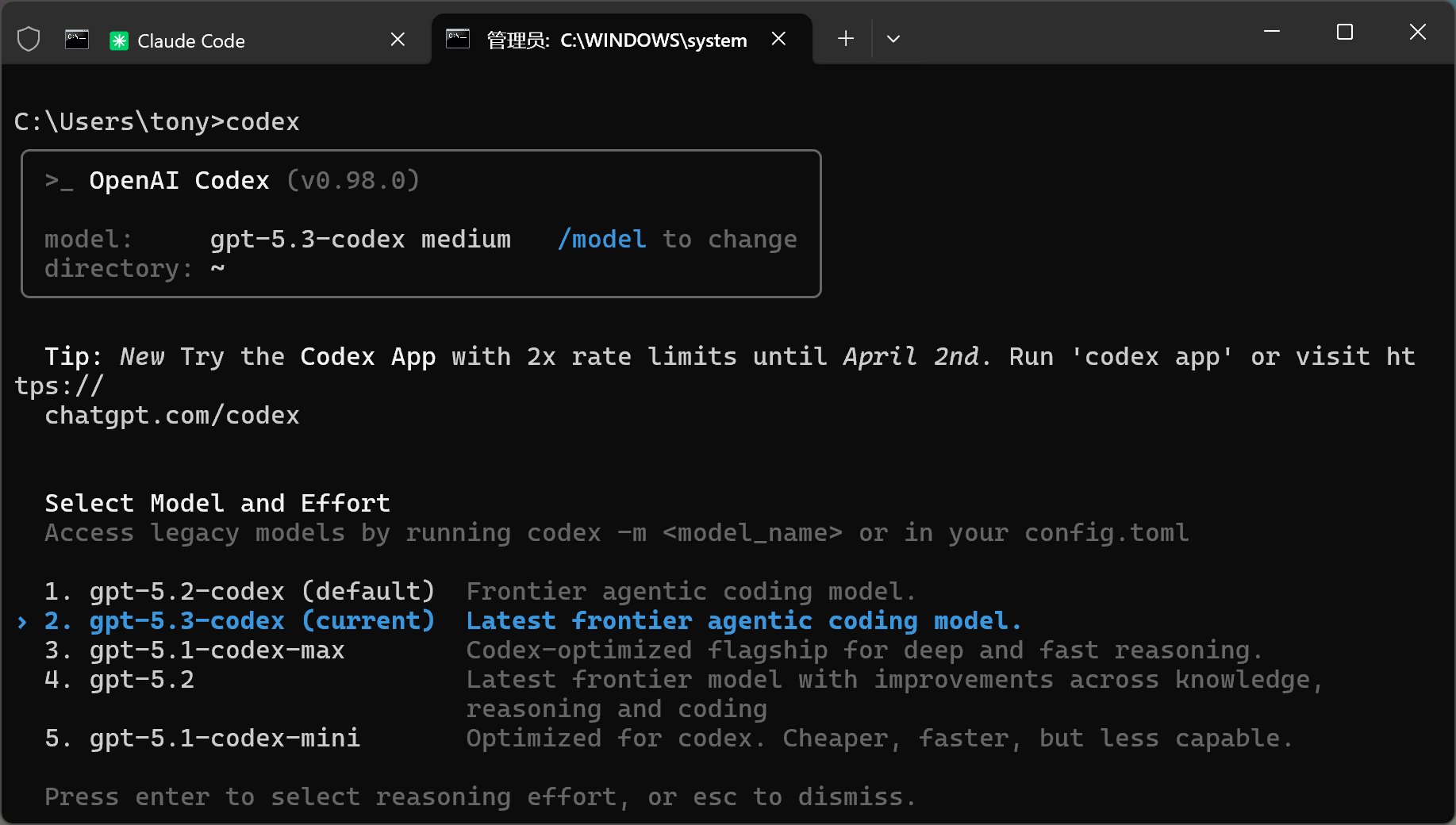The image size is (1456, 825).
Task: Click the >_ prompt icon beside OpenAI Codex
Action: coord(59,181)
